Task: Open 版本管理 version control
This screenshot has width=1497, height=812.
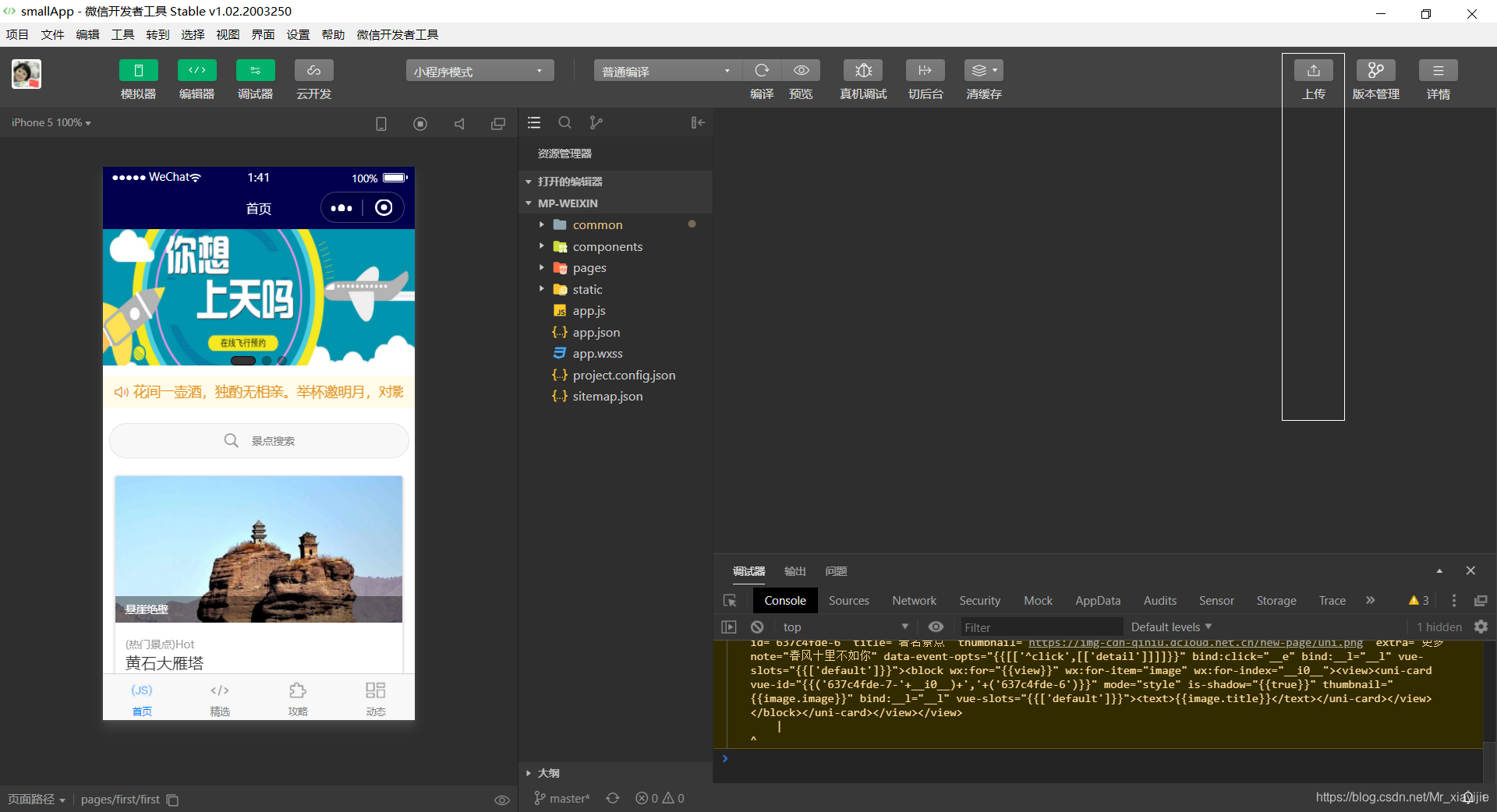Action: point(1376,71)
